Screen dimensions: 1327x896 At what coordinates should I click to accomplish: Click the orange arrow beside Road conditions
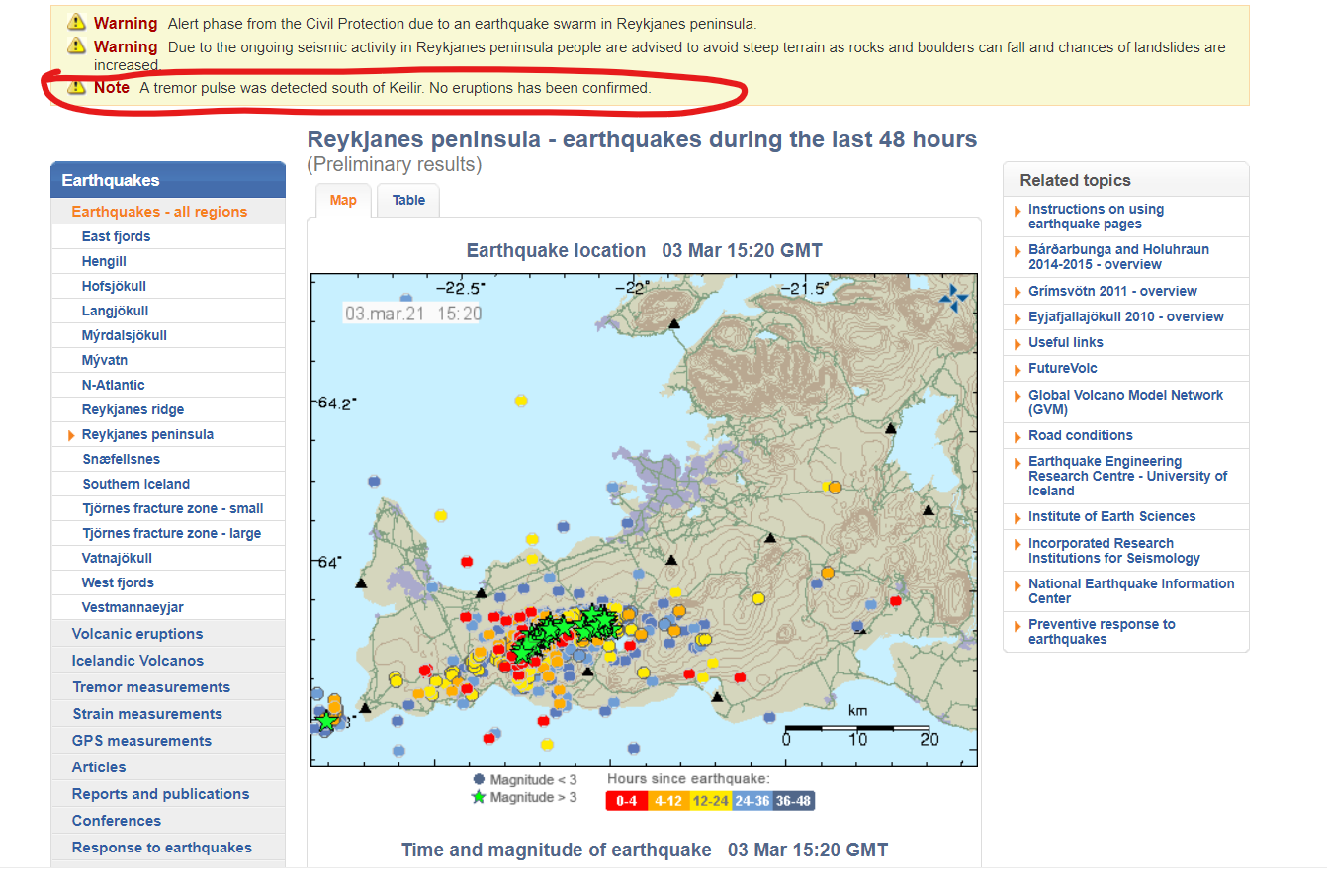(x=1017, y=436)
